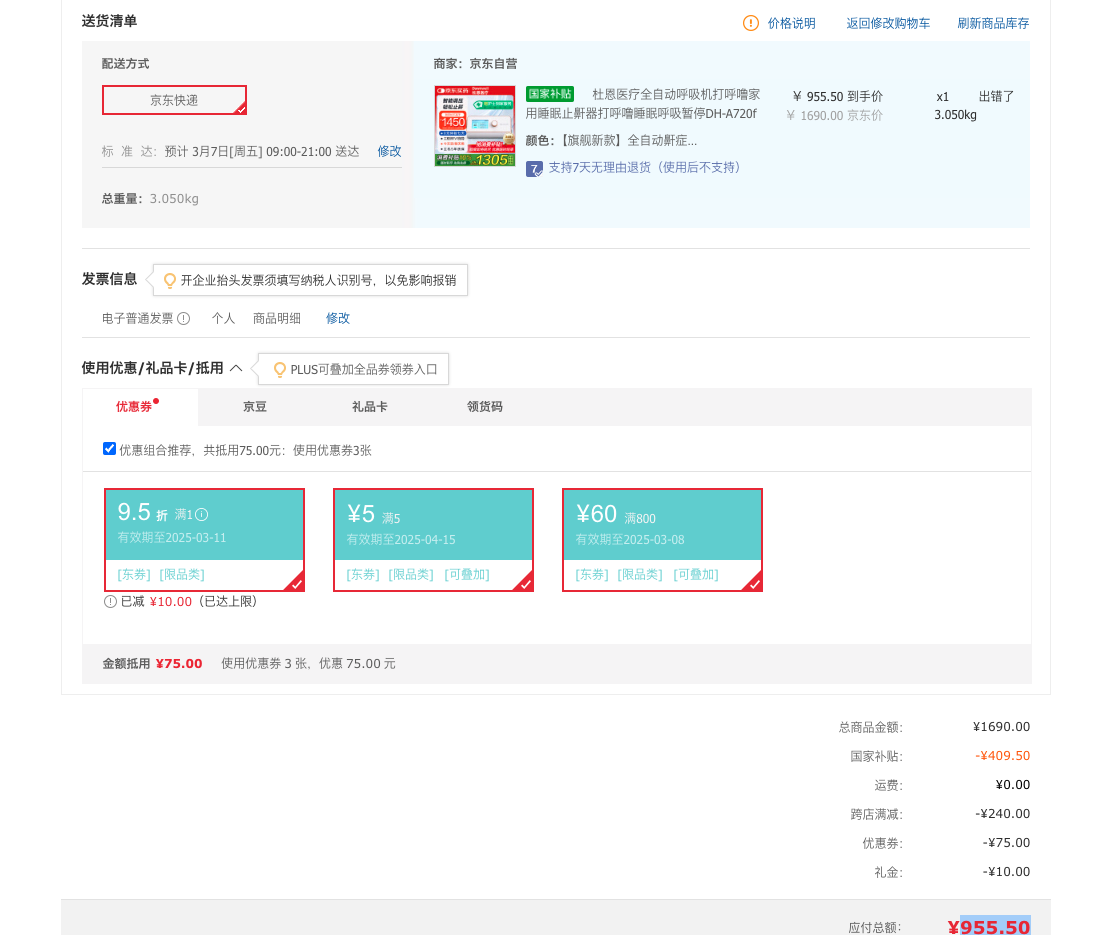The height and width of the screenshot is (935, 1108).
Task: Click the info icon on the 9.5折 coupon
Action: tap(201, 514)
